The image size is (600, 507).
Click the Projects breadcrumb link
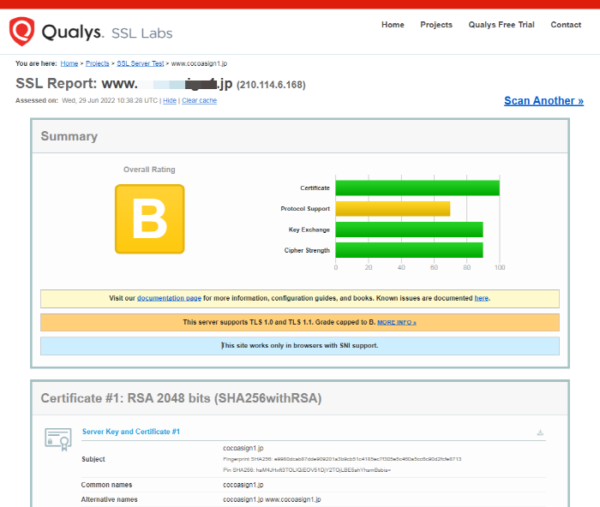(97, 64)
